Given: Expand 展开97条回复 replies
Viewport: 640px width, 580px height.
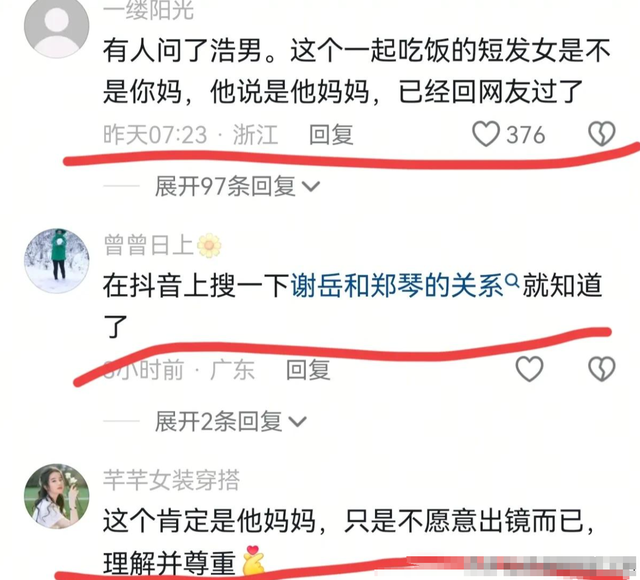Looking at the screenshot, I should click(237, 187).
